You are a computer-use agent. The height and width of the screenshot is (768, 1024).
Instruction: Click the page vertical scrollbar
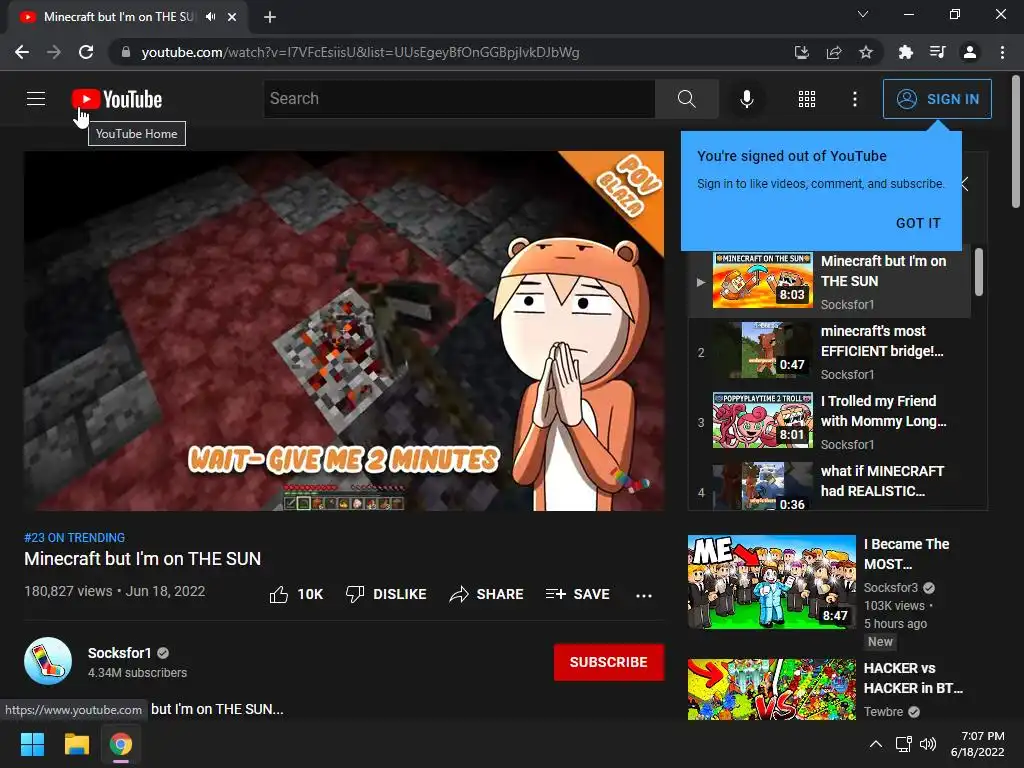(x=1016, y=141)
